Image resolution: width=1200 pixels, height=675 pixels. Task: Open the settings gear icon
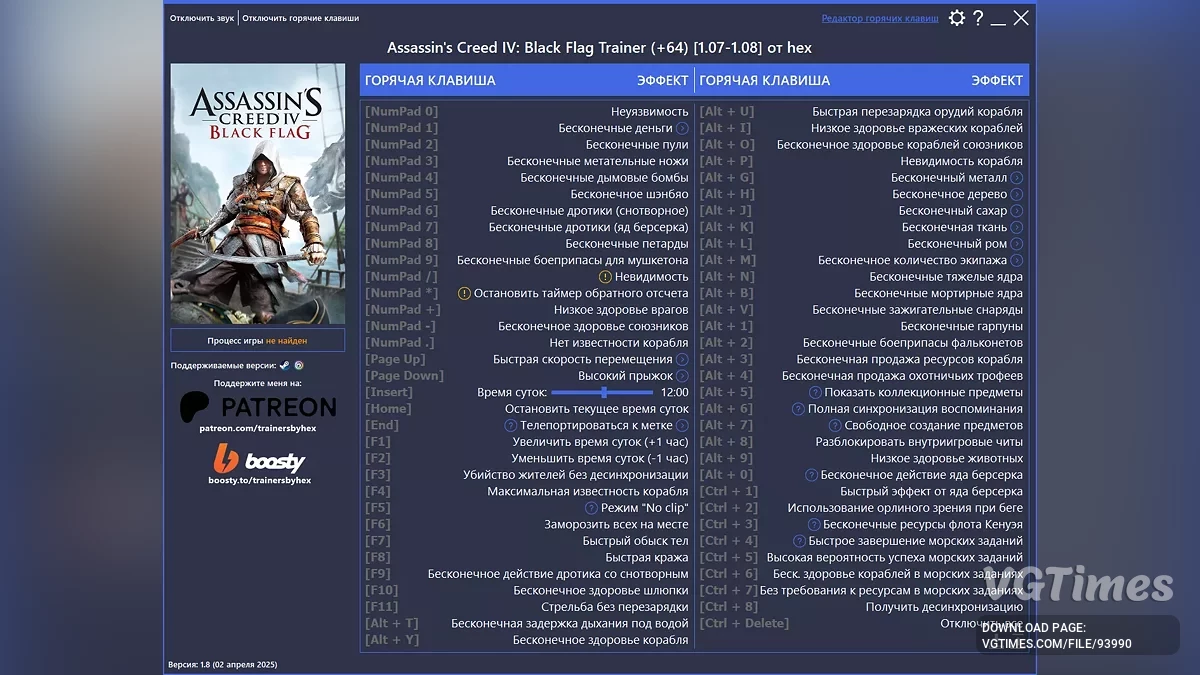pyautogui.click(x=957, y=18)
